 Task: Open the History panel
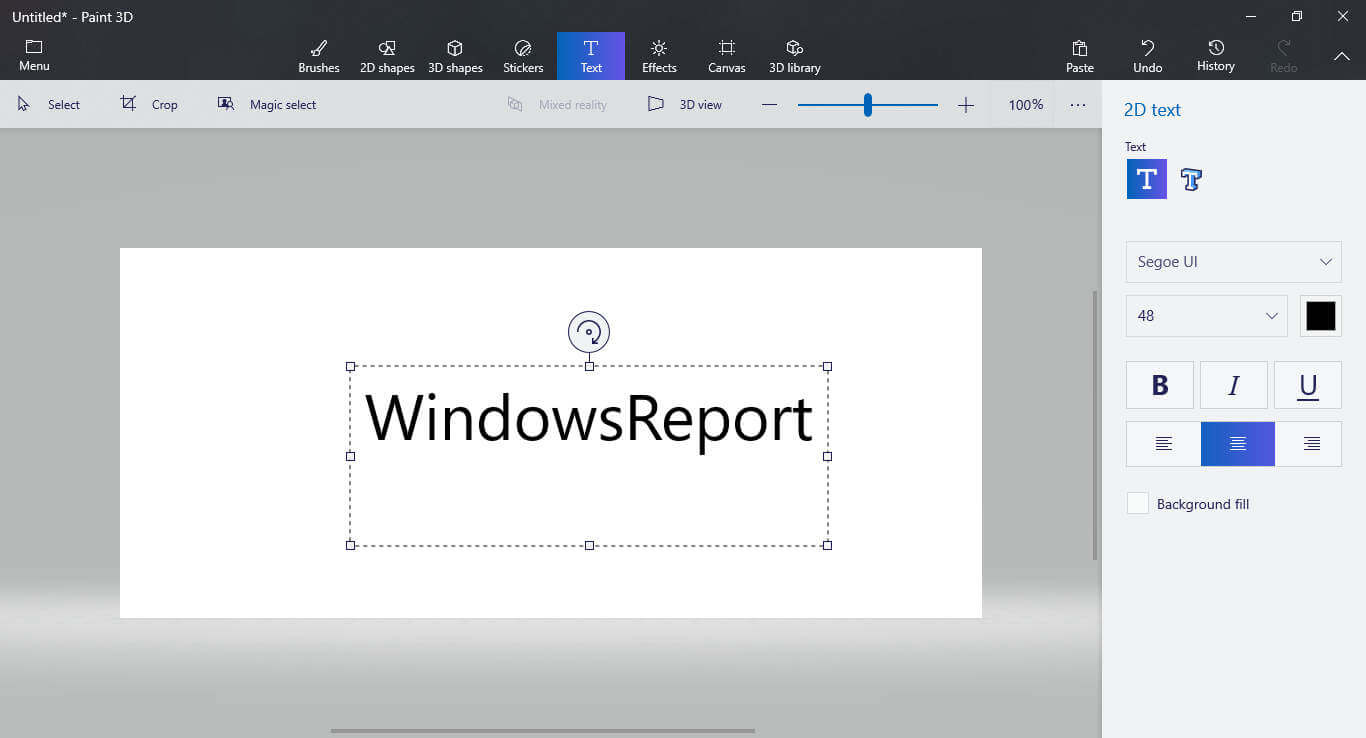coord(1216,56)
